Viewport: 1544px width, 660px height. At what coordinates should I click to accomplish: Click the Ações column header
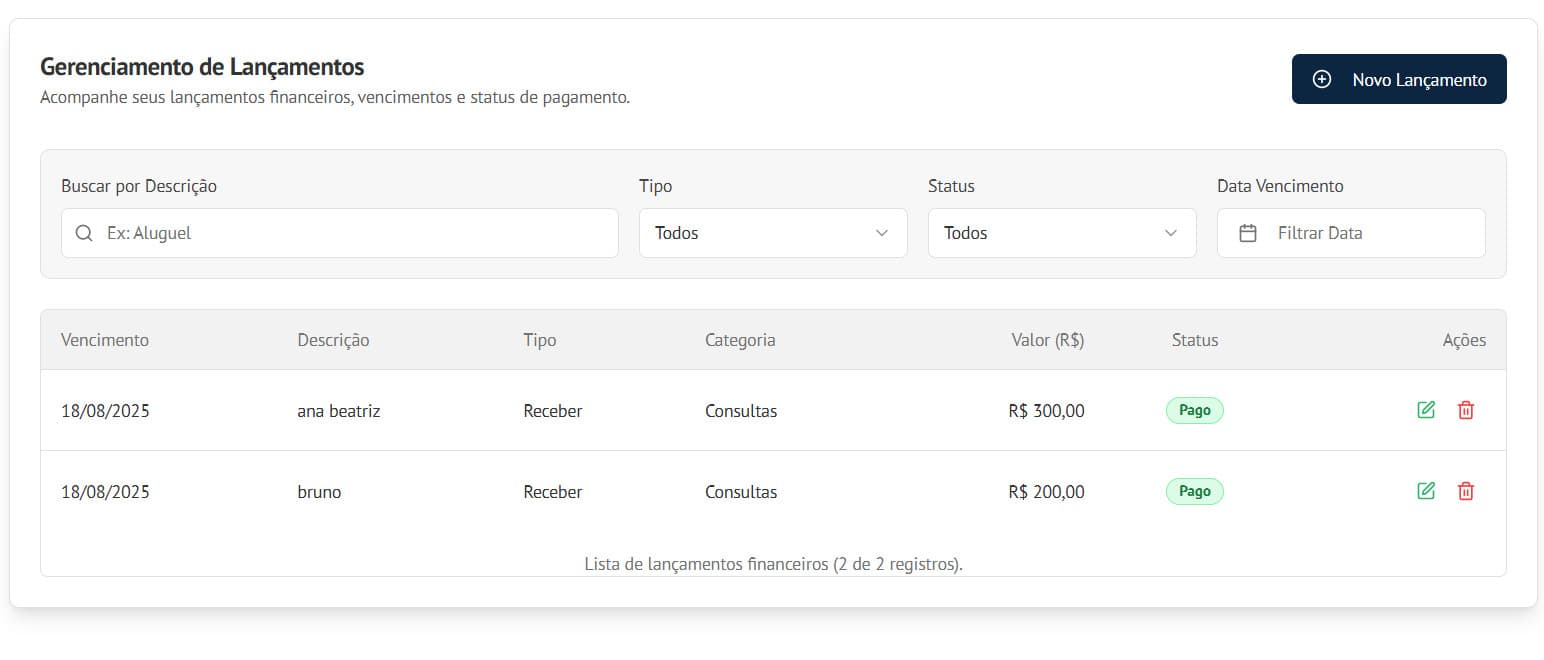1464,340
